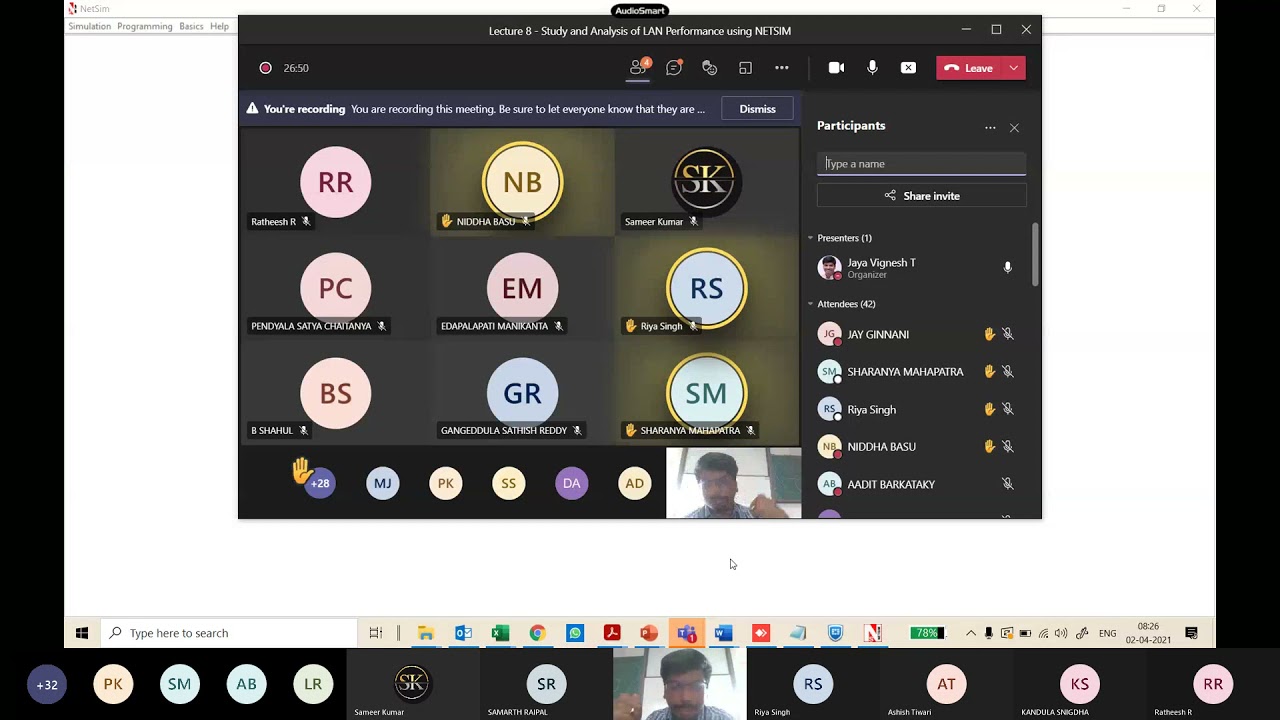Click SHARANYA MAHAPATRA's raised hand in list
The width and height of the screenshot is (1280, 720).
tap(989, 371)
